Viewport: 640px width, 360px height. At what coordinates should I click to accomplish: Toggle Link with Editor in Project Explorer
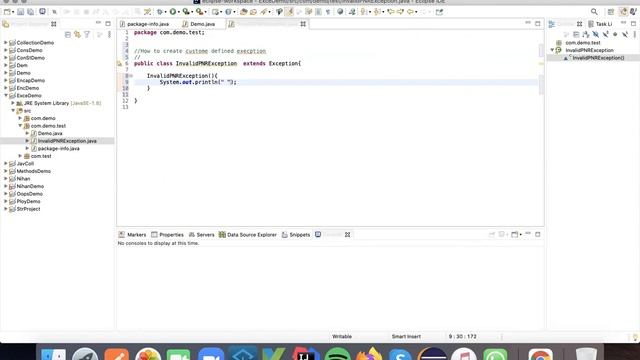77,35
